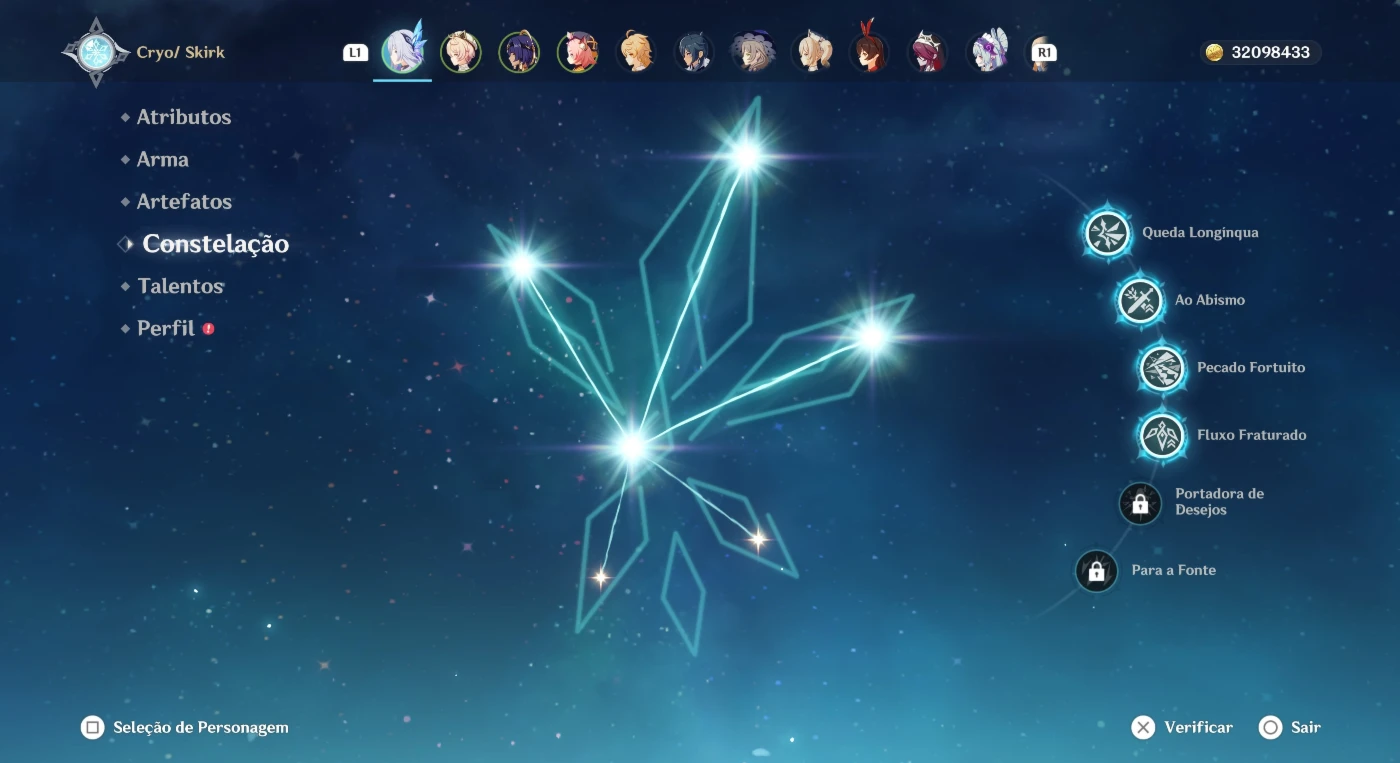Viewport: 1400px width, 763px height.
Task: Click the central star where lines converge
Action: [x=632, y=447]
